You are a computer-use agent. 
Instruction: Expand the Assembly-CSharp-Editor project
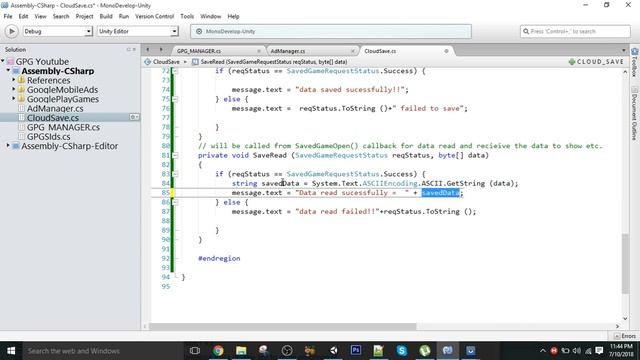pos(8,145)
